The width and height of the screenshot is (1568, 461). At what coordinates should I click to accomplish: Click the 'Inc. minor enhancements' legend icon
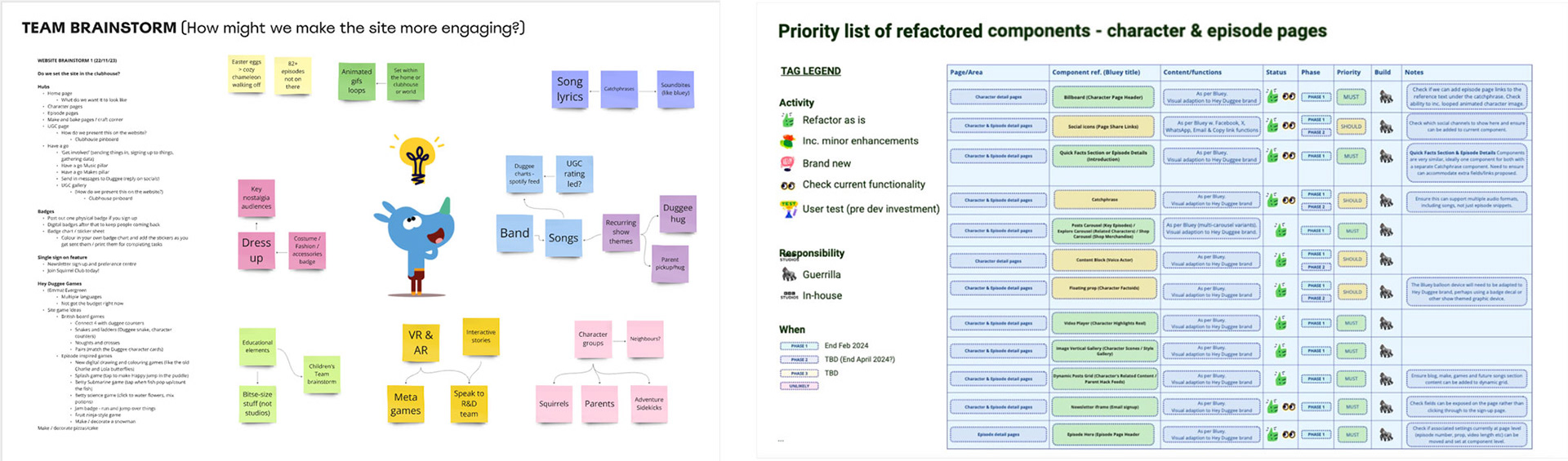pos(787,141)
